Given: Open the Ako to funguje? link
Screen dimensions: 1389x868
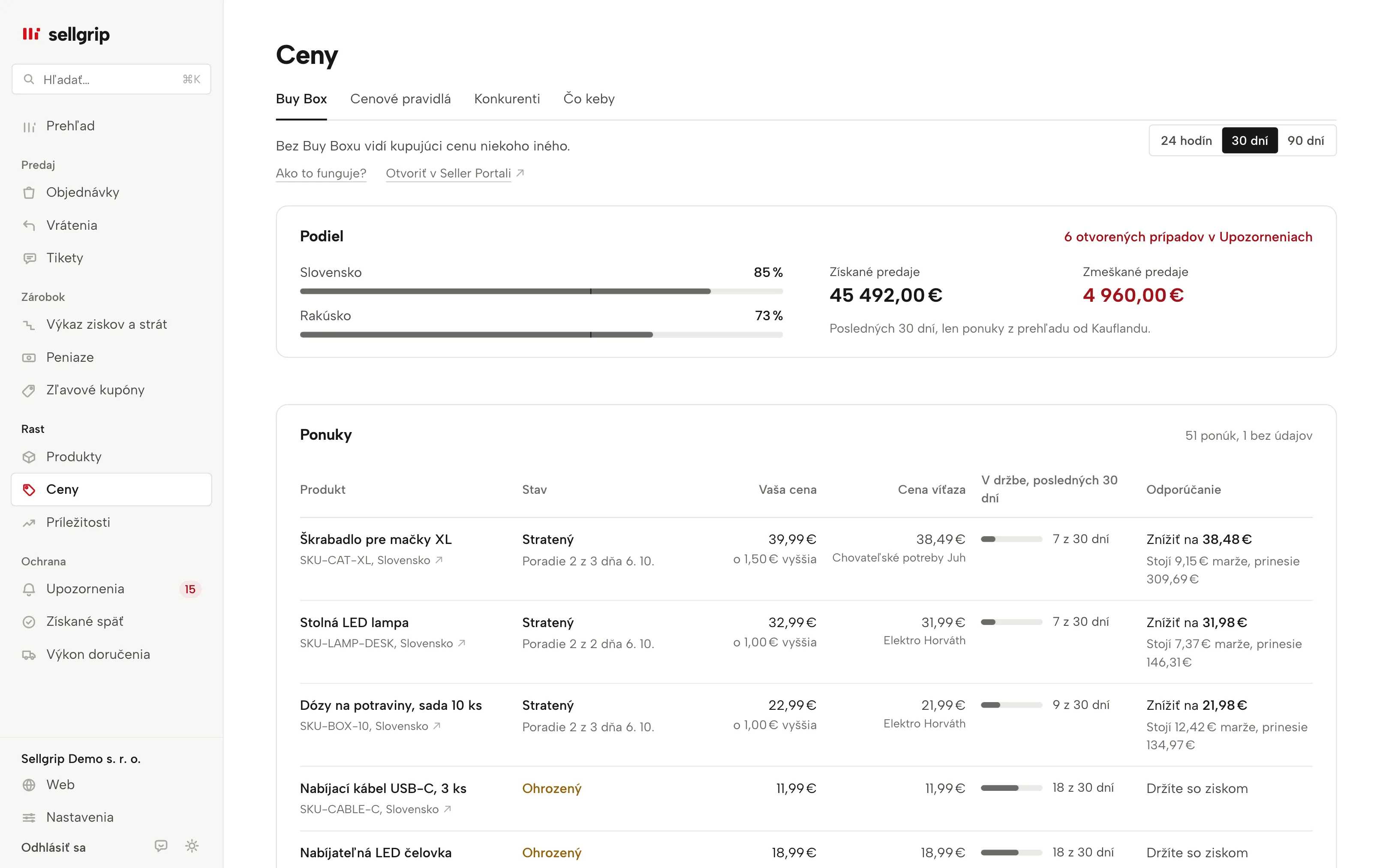Looking at the screenshot, I should [x=321, y=173].
